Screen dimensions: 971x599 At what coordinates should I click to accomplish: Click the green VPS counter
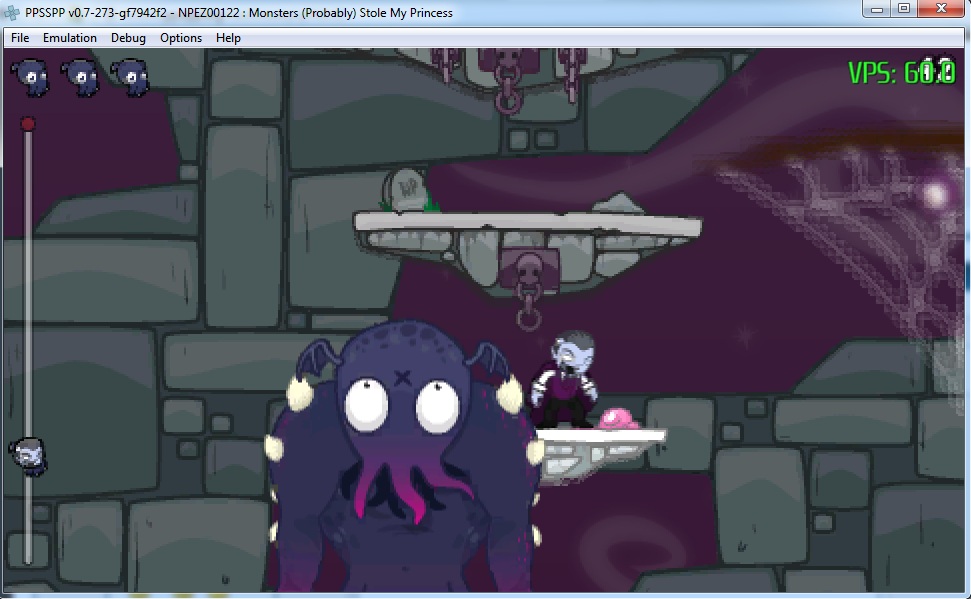(x=900, y=73)
